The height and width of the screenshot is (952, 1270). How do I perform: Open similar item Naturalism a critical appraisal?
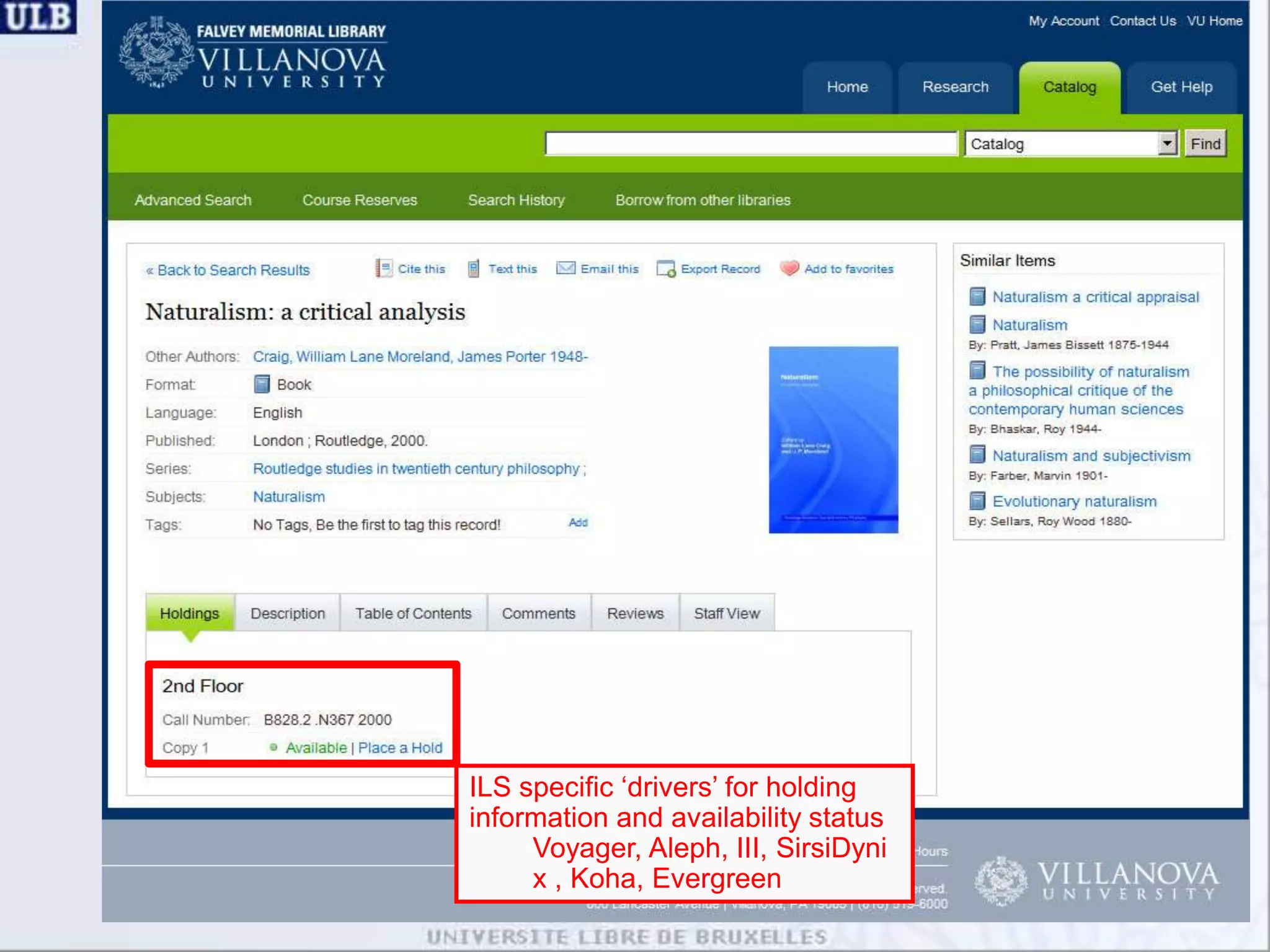pyautogui.click(x=1096, y=297)
